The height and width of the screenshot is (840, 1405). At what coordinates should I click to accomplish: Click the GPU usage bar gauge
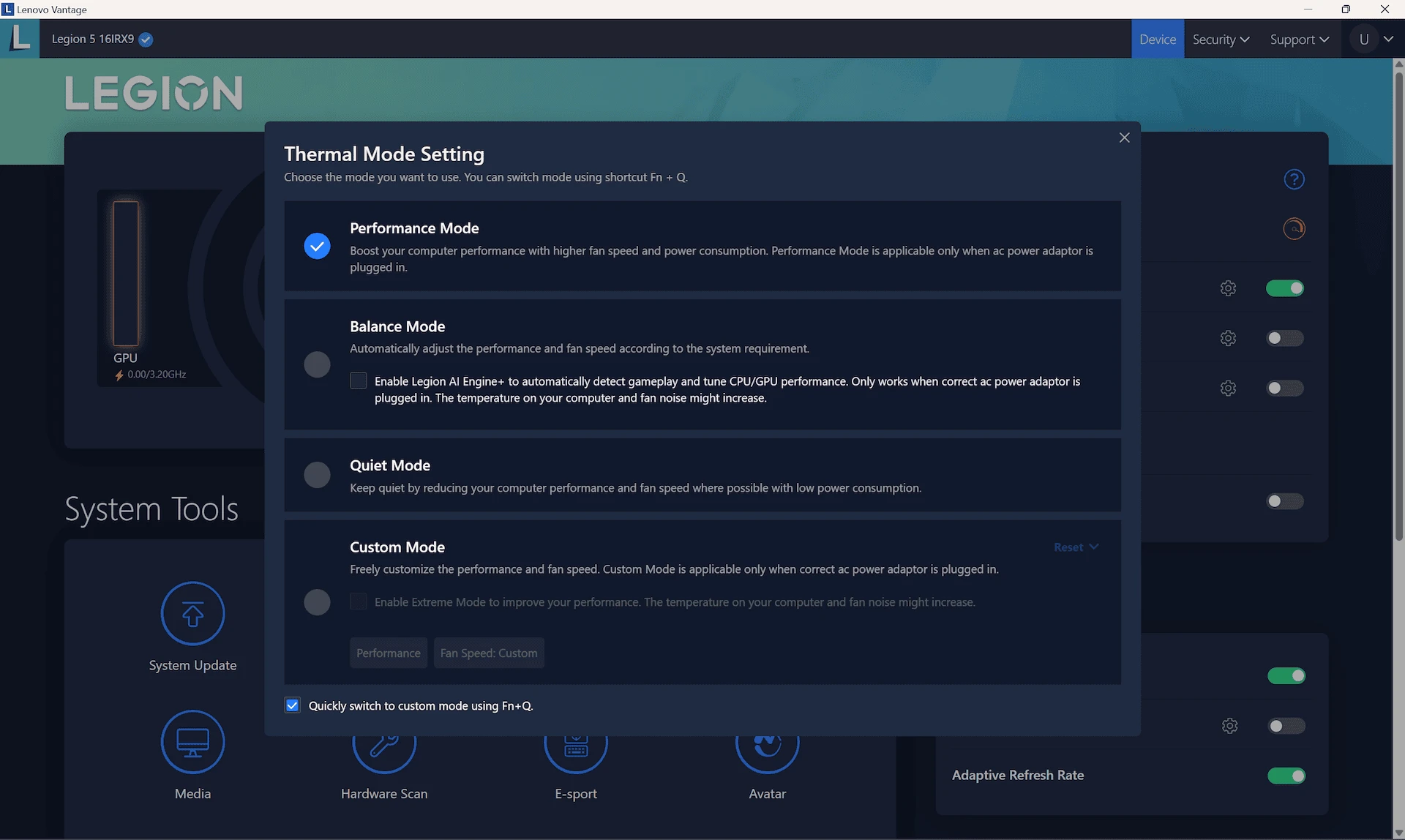click(x=125, y=274)
